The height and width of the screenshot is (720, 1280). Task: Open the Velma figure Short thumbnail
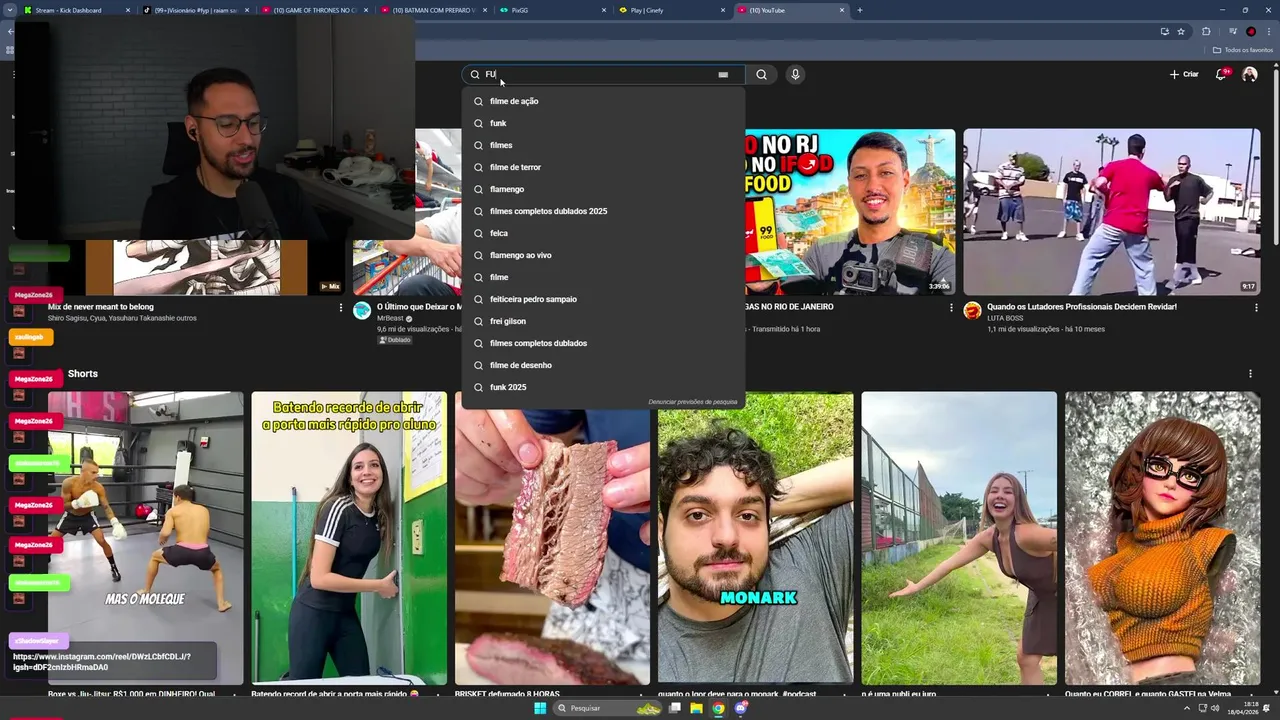(1162, 538)
